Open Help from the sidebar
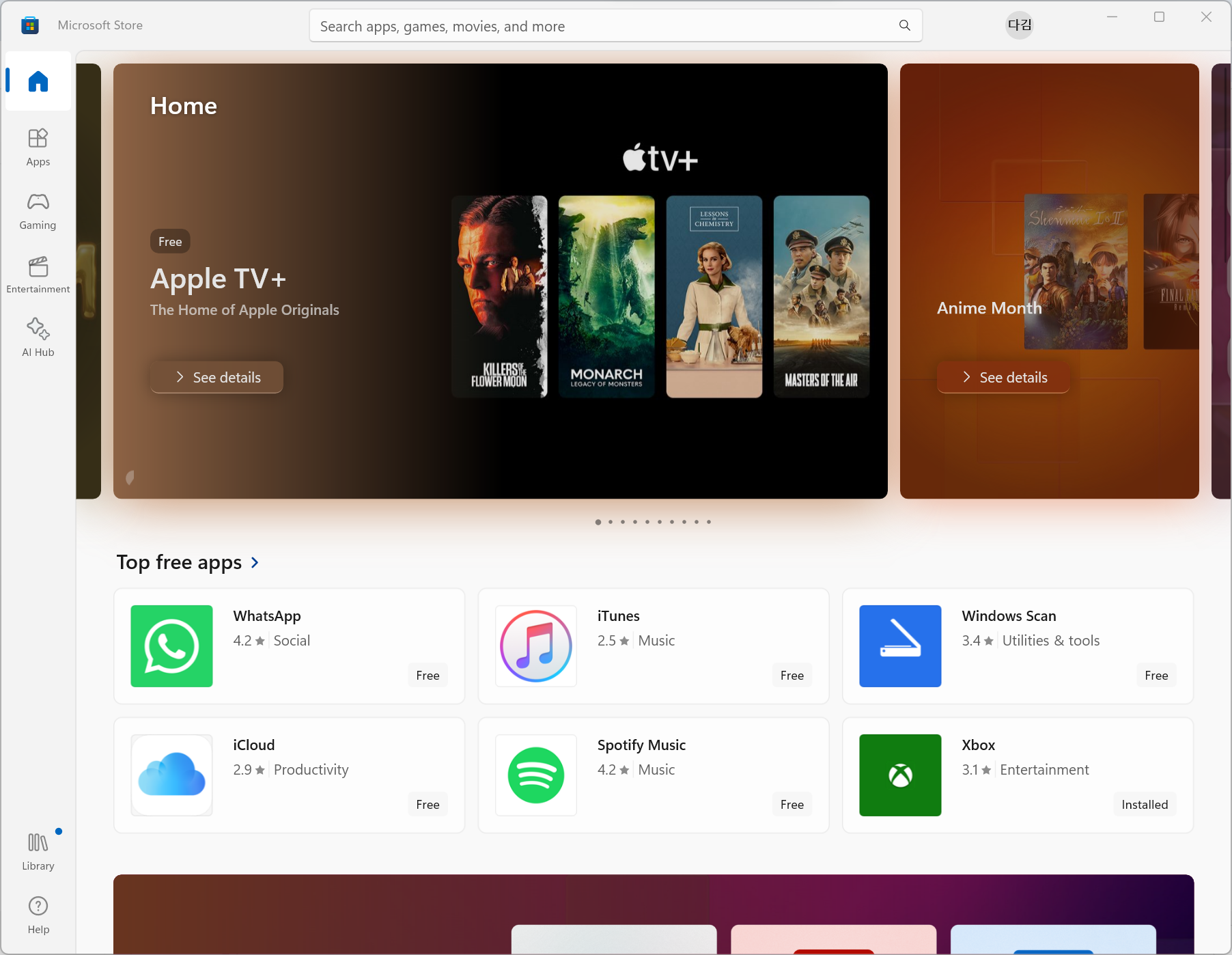Screen dimensions: 1232x955 pyautogui.click(x=38, y=915)
